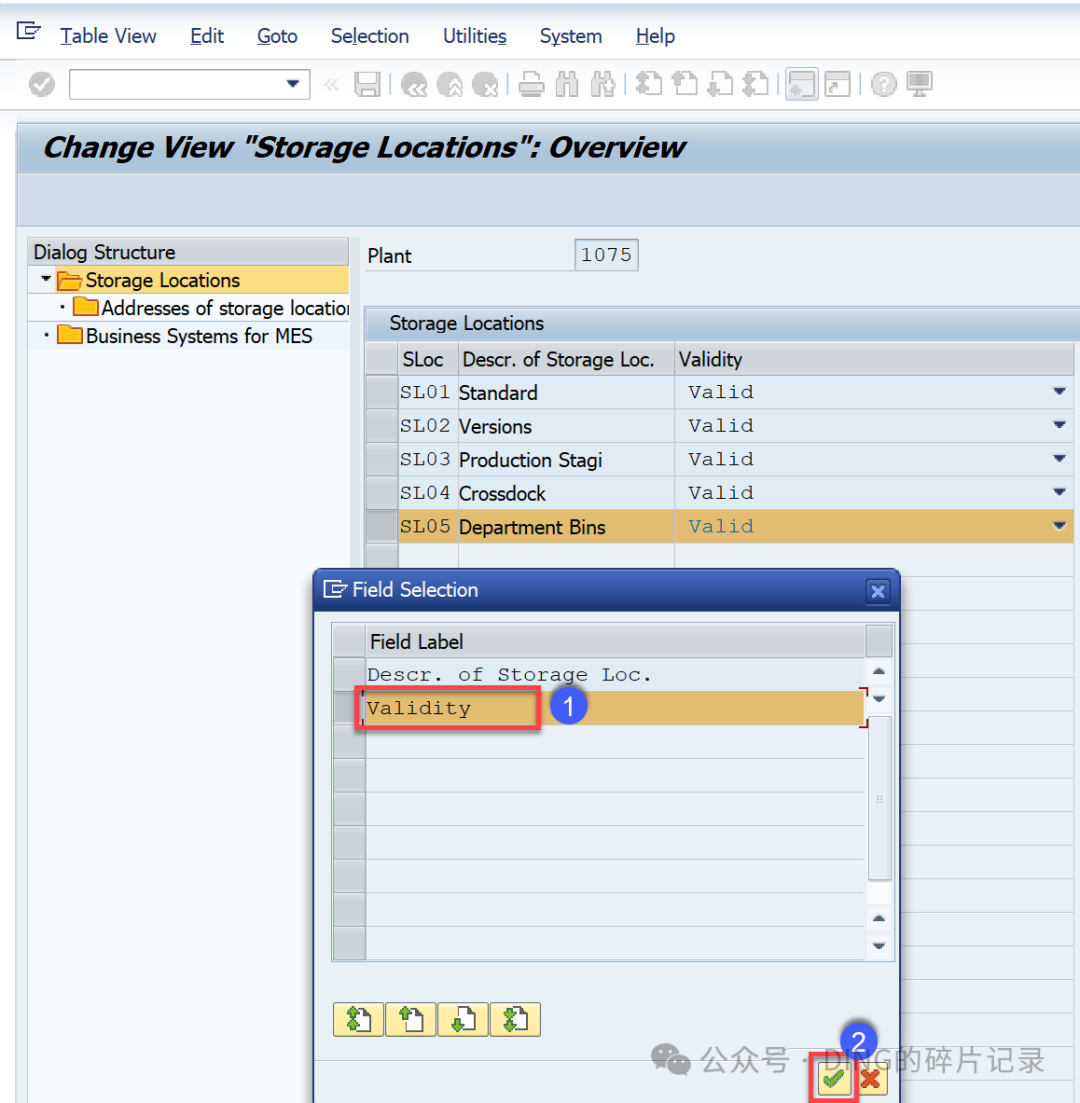The image size is (1080, 1103).
Task: Open the Validity dropdown for SL01
Action: click(x=1059, y=392)
